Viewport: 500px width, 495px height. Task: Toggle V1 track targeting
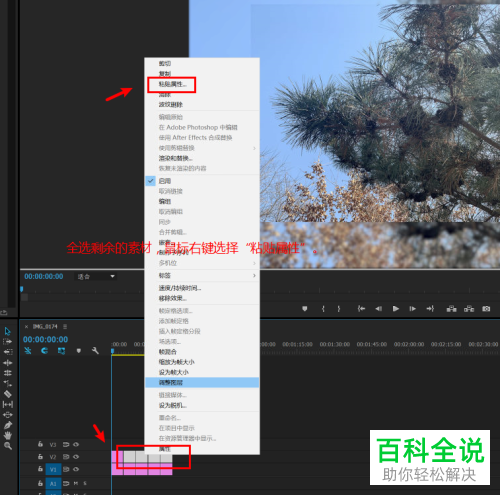pos(53,469)
